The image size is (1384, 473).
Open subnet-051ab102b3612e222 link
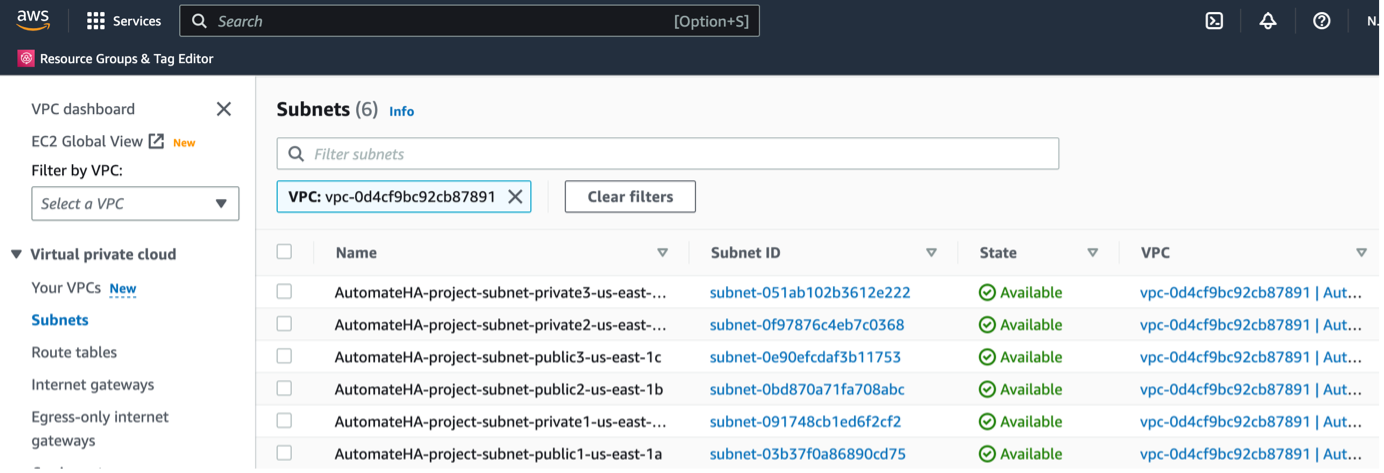[809, 293]
